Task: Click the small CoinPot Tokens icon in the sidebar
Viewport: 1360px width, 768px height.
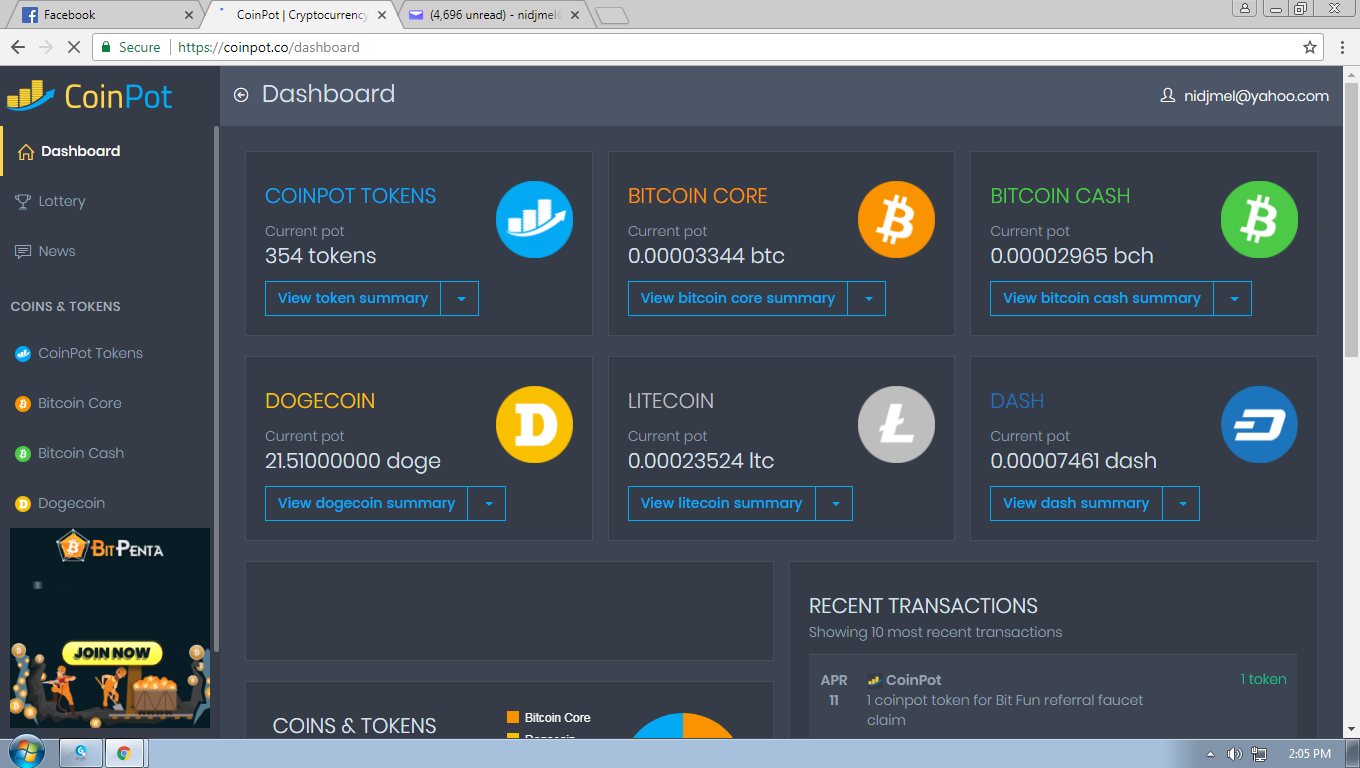Action: tap(23, 353)
